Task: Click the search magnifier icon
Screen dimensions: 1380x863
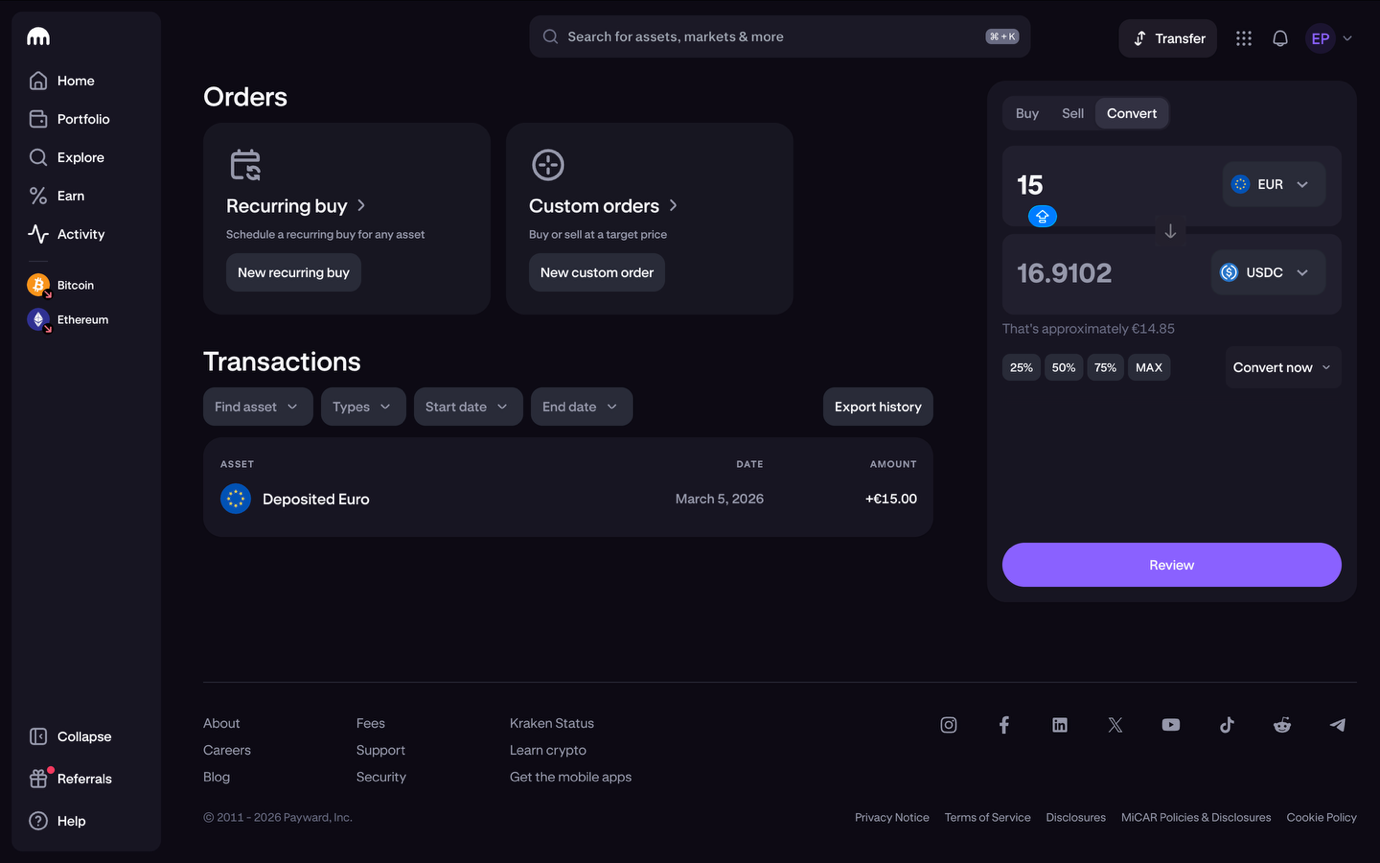Action: coord(550,37)
